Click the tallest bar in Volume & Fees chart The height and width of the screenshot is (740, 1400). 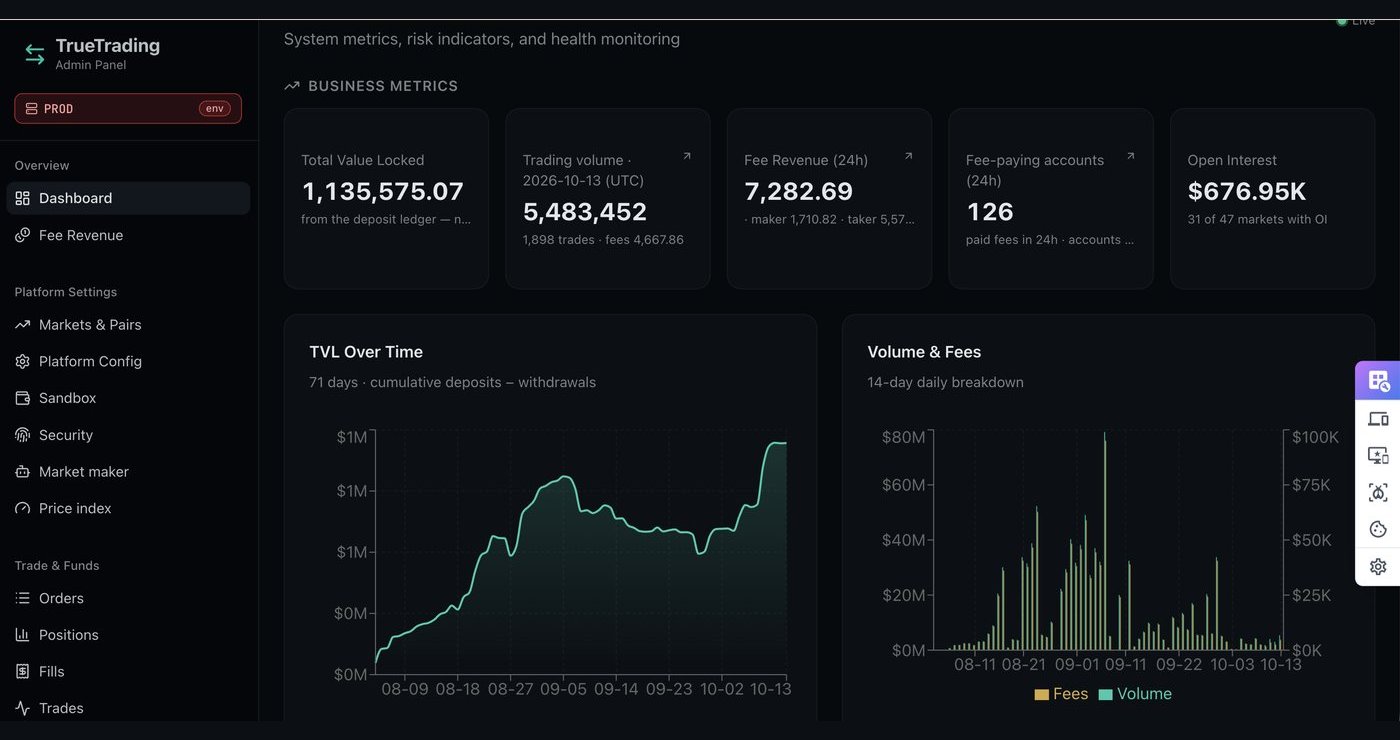click(1105, 541)
